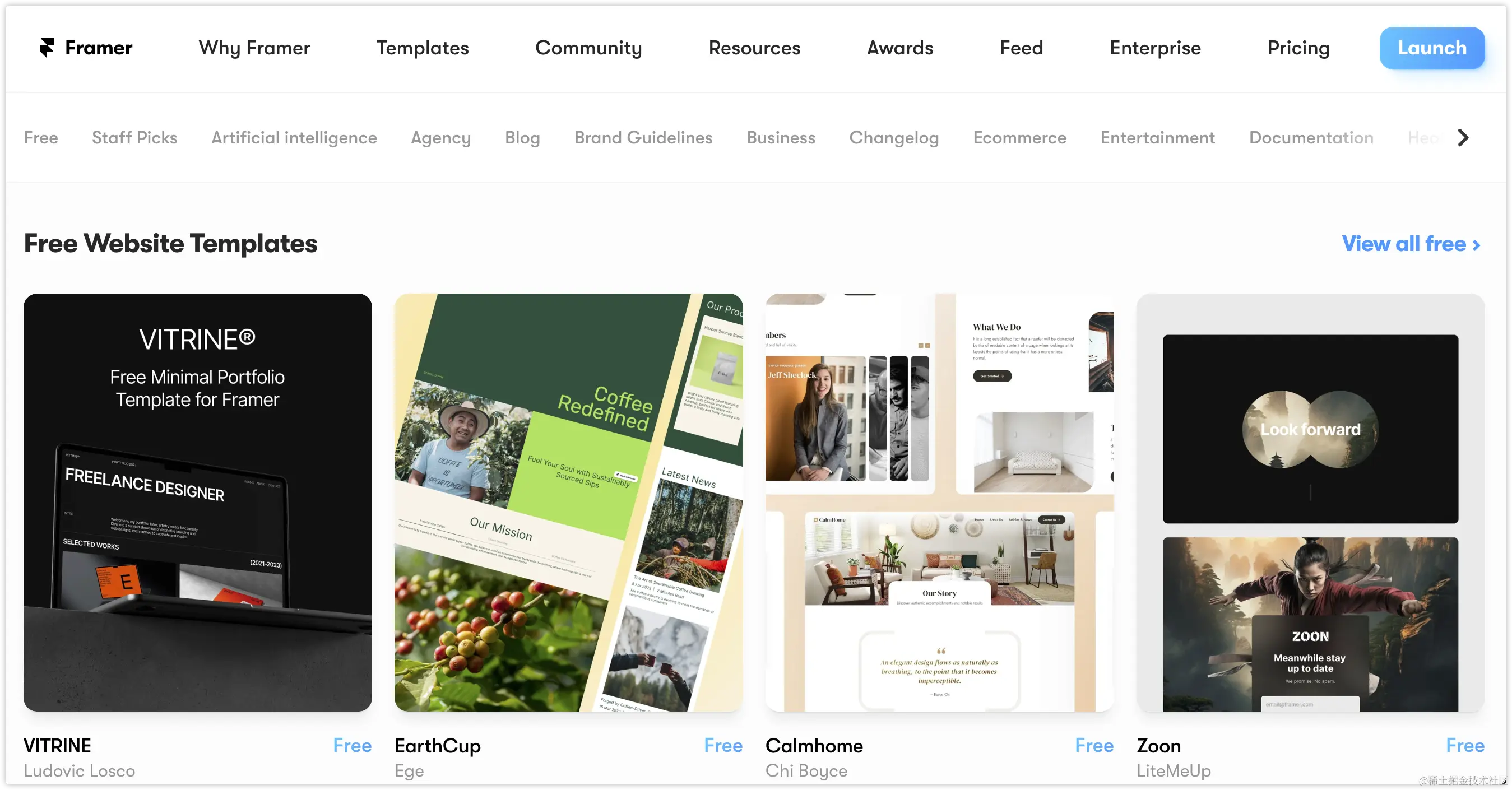Open the EarthCup coffee template preview

coord(568,503)
